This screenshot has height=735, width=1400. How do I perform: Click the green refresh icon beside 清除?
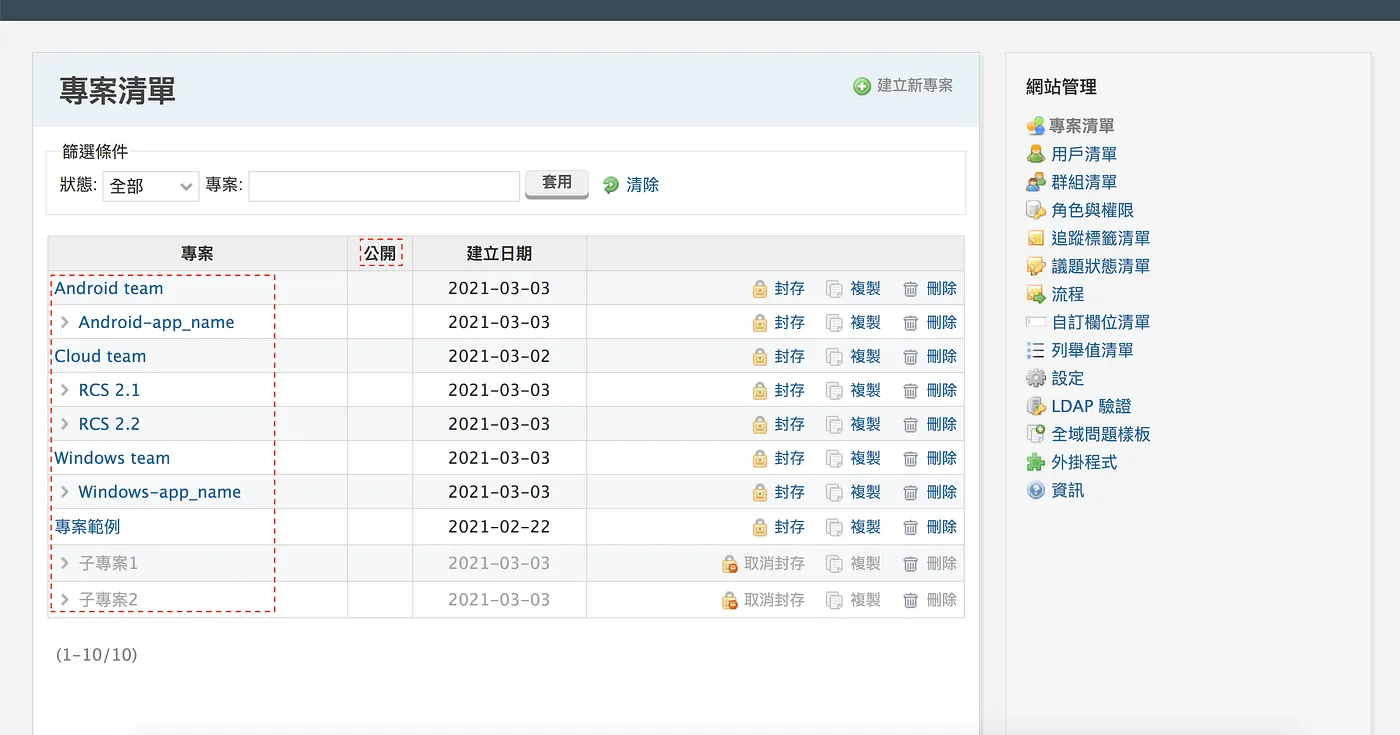click(x=611, y=185)
